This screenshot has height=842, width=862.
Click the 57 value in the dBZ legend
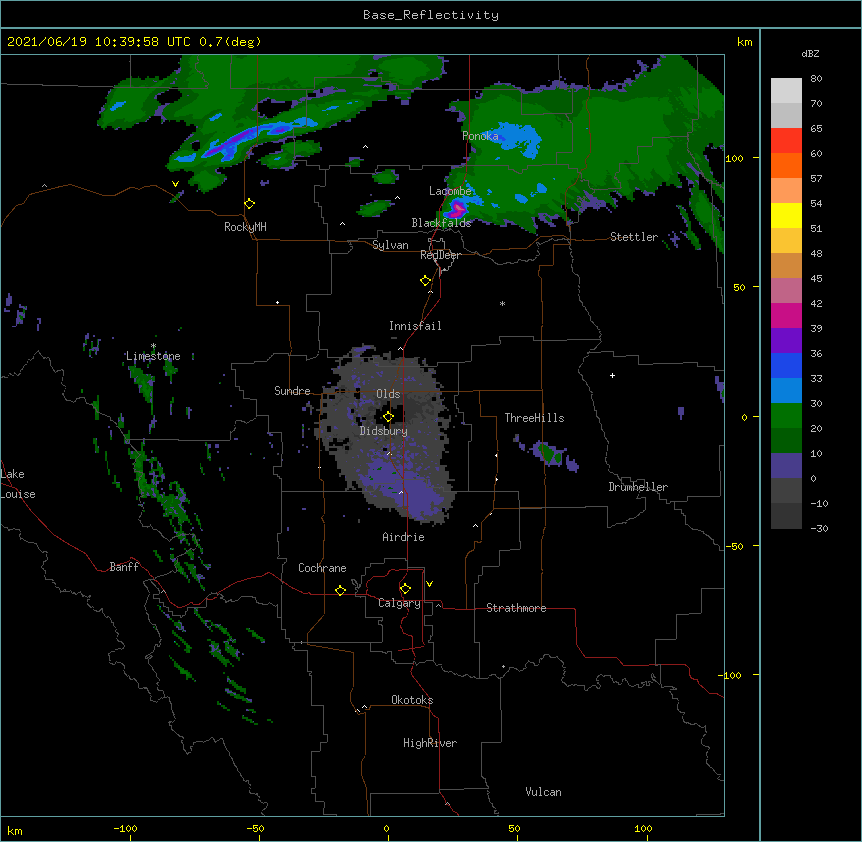(x=816, y=179)
